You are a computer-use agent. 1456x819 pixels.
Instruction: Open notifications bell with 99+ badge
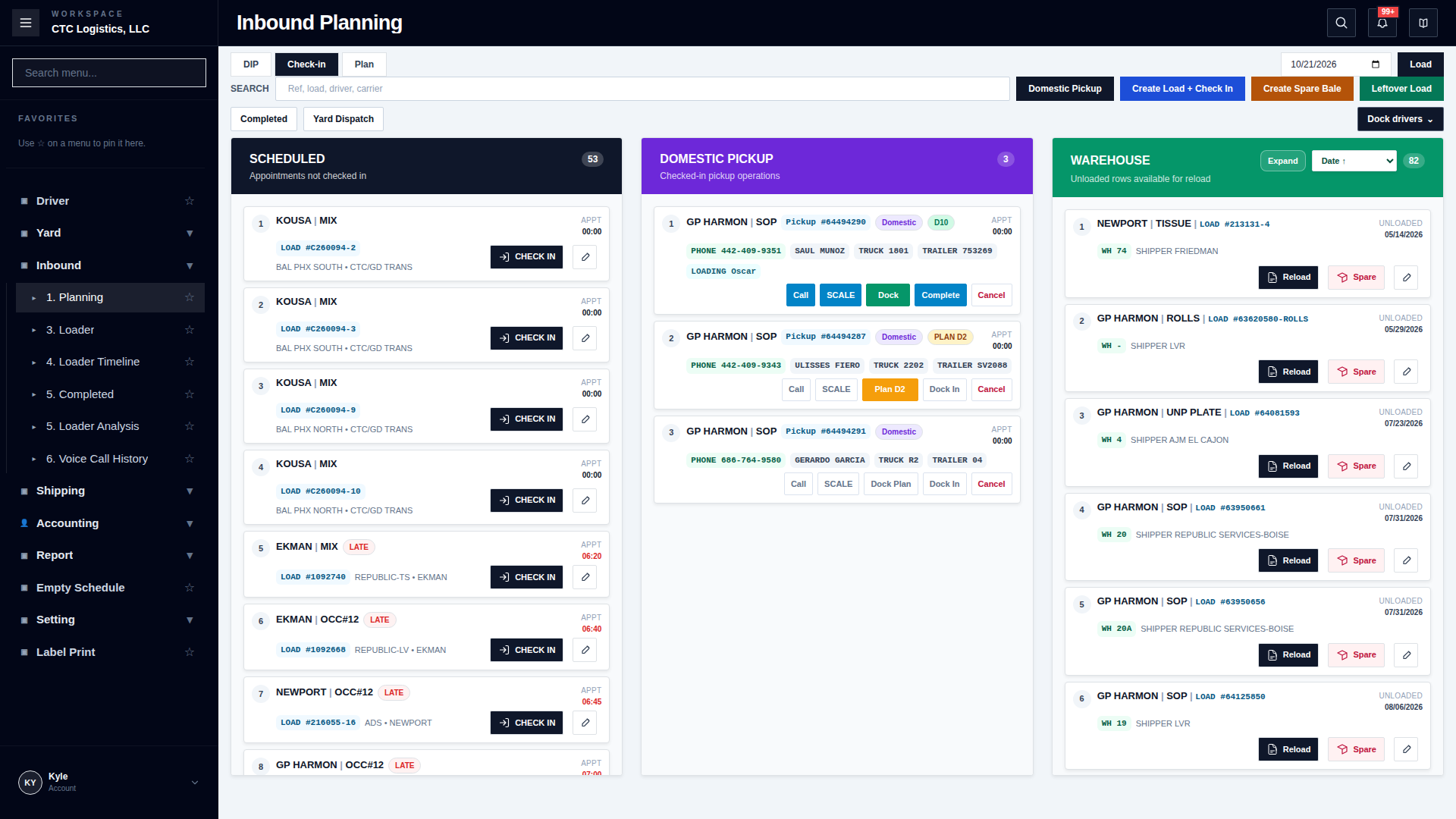(1382, 23)
